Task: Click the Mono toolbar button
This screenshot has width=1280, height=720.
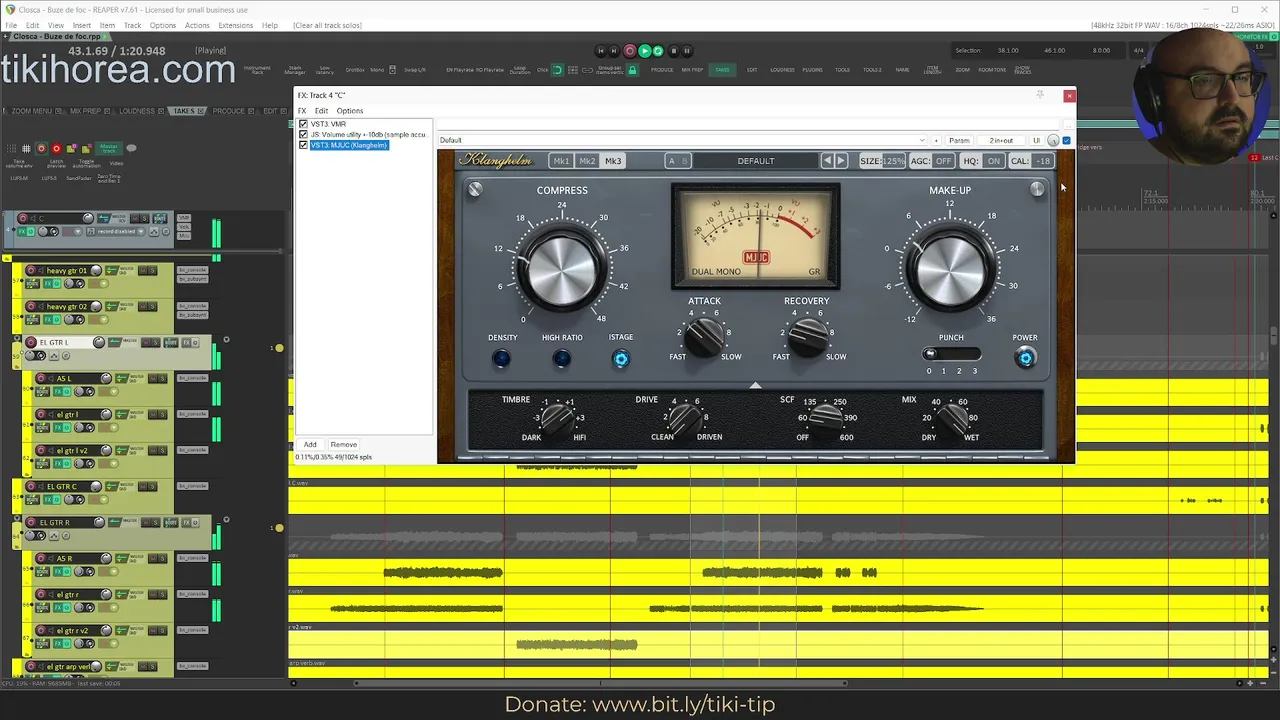Action: point(377,70)
